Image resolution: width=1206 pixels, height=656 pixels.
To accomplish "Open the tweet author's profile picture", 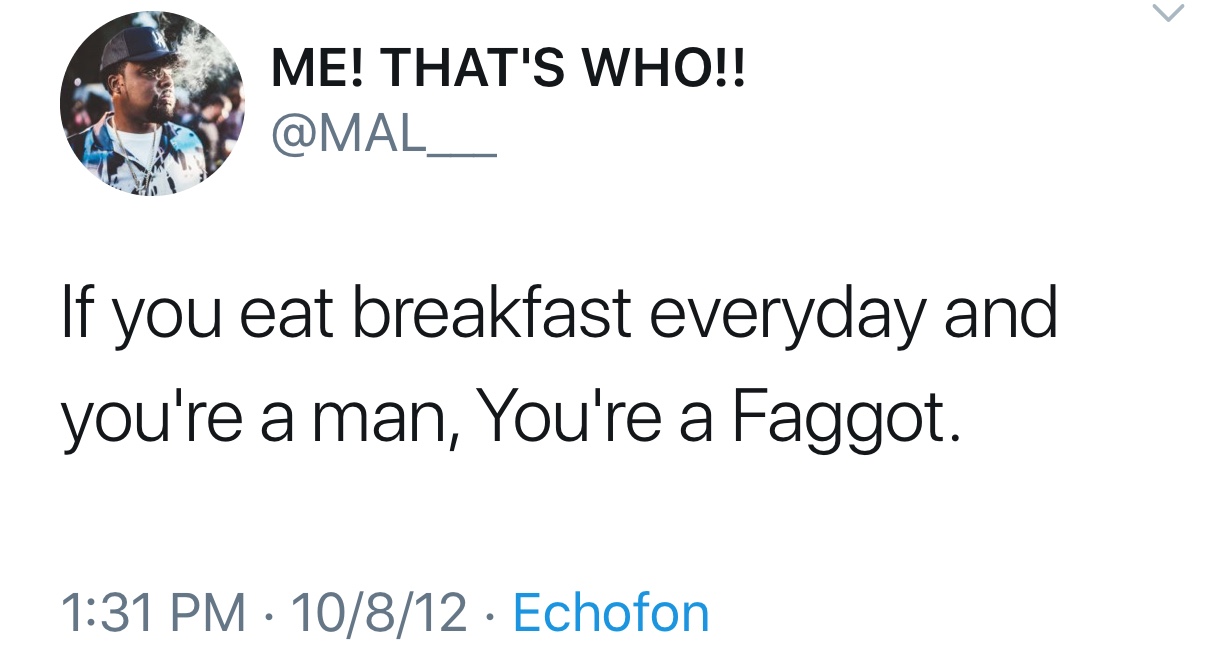I will click(151, 104).
